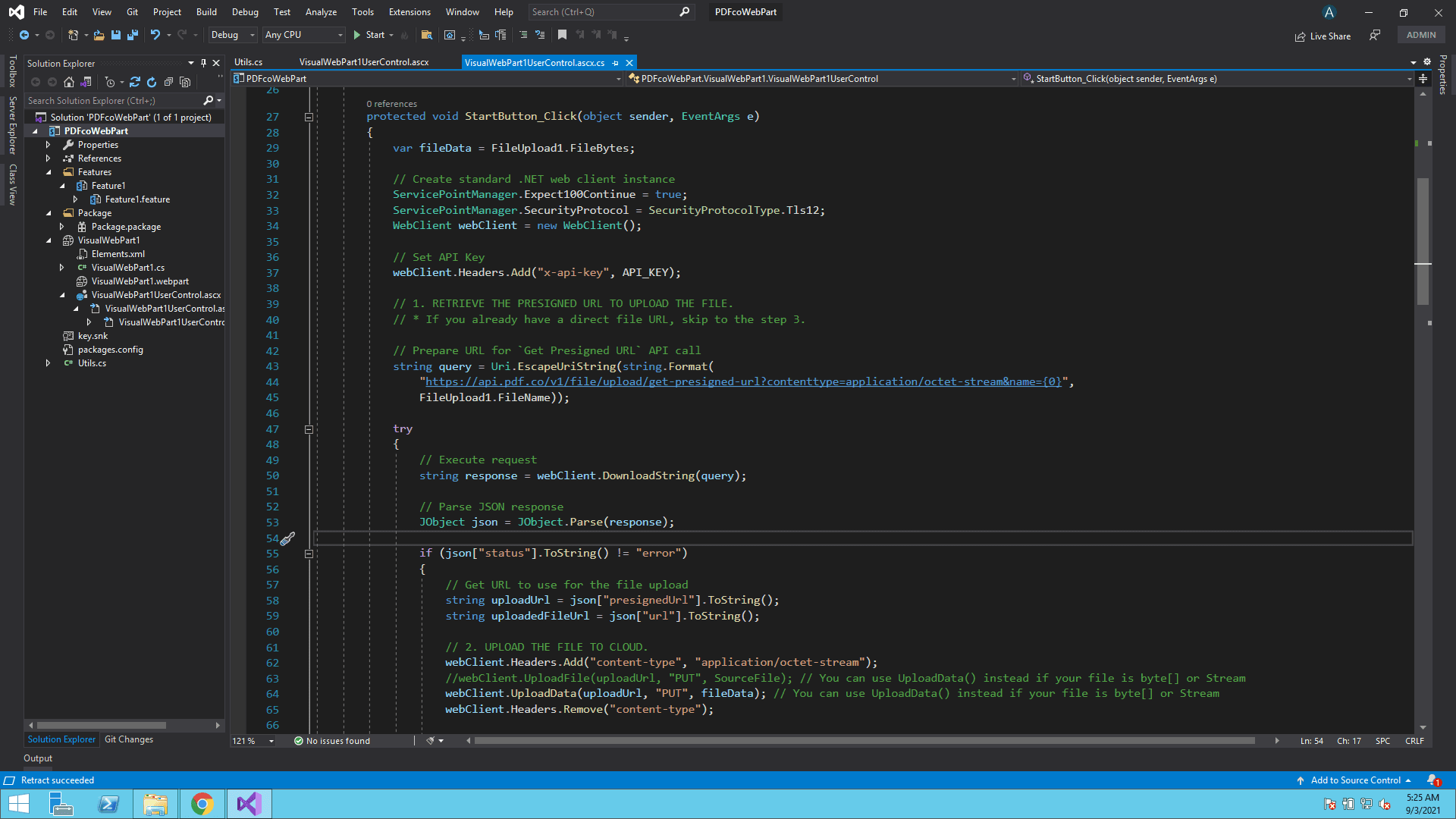Click the Undo toolbar icon
The height and width of the screenshot is (819, 1456).
tap(155, 35)
